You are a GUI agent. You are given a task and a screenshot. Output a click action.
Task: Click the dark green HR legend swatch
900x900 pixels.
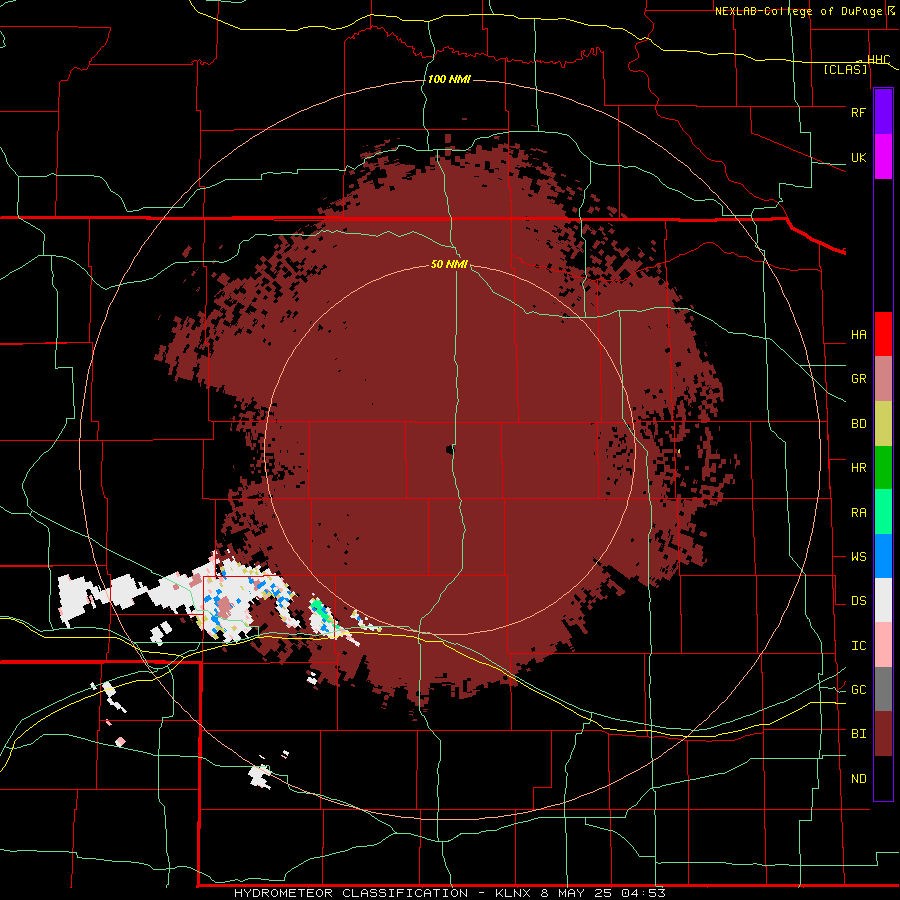[x=883, y=468]
